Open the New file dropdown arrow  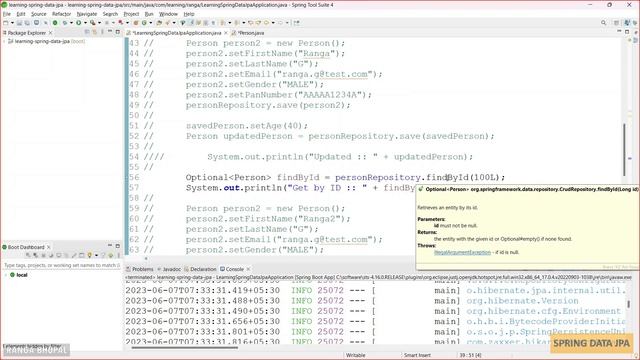click(12, 23)
